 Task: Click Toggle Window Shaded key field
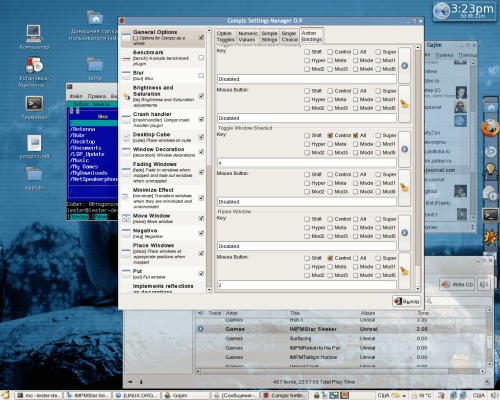pos(306,163)
